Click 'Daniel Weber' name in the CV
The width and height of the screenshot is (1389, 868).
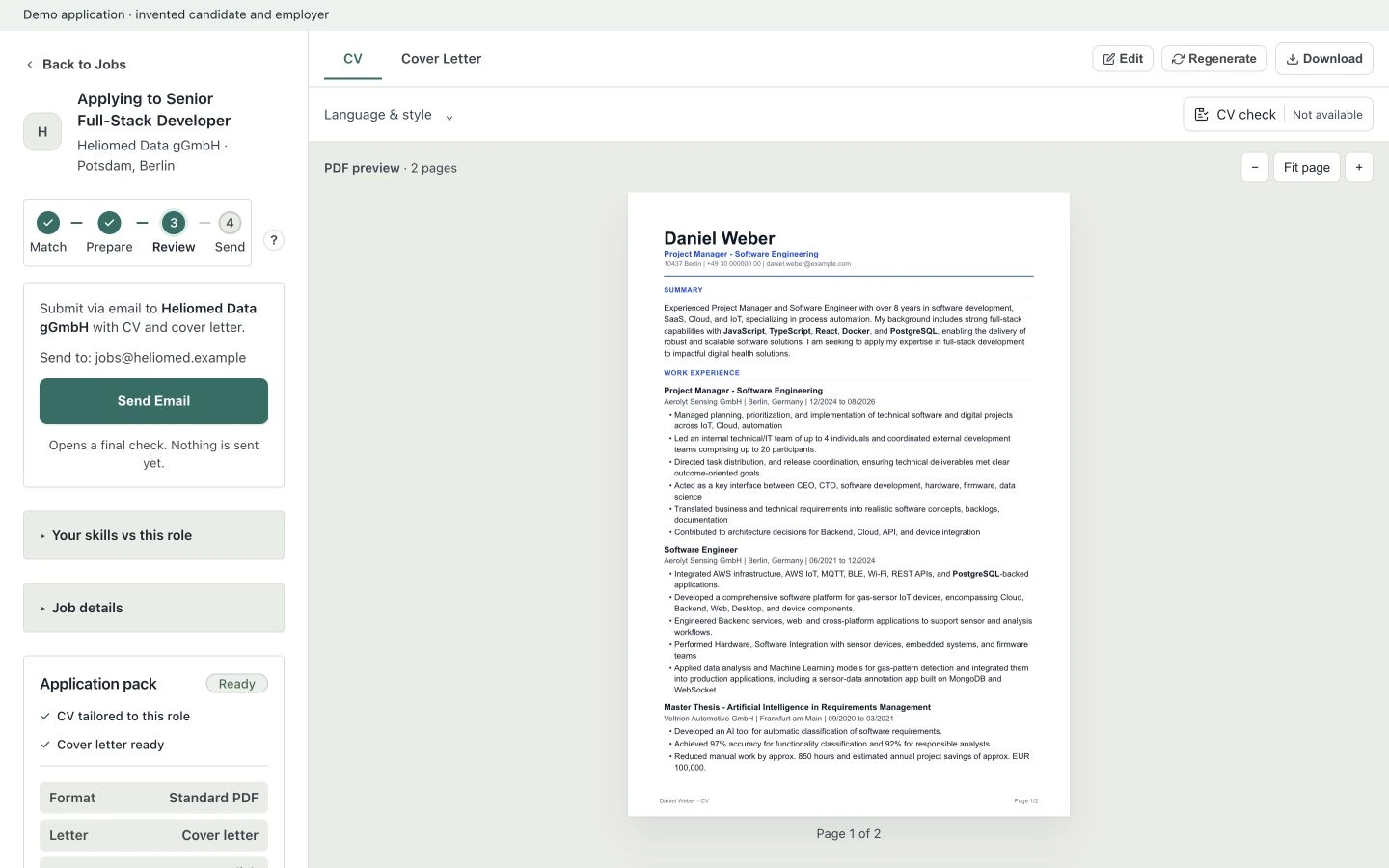tap(720, 238)
